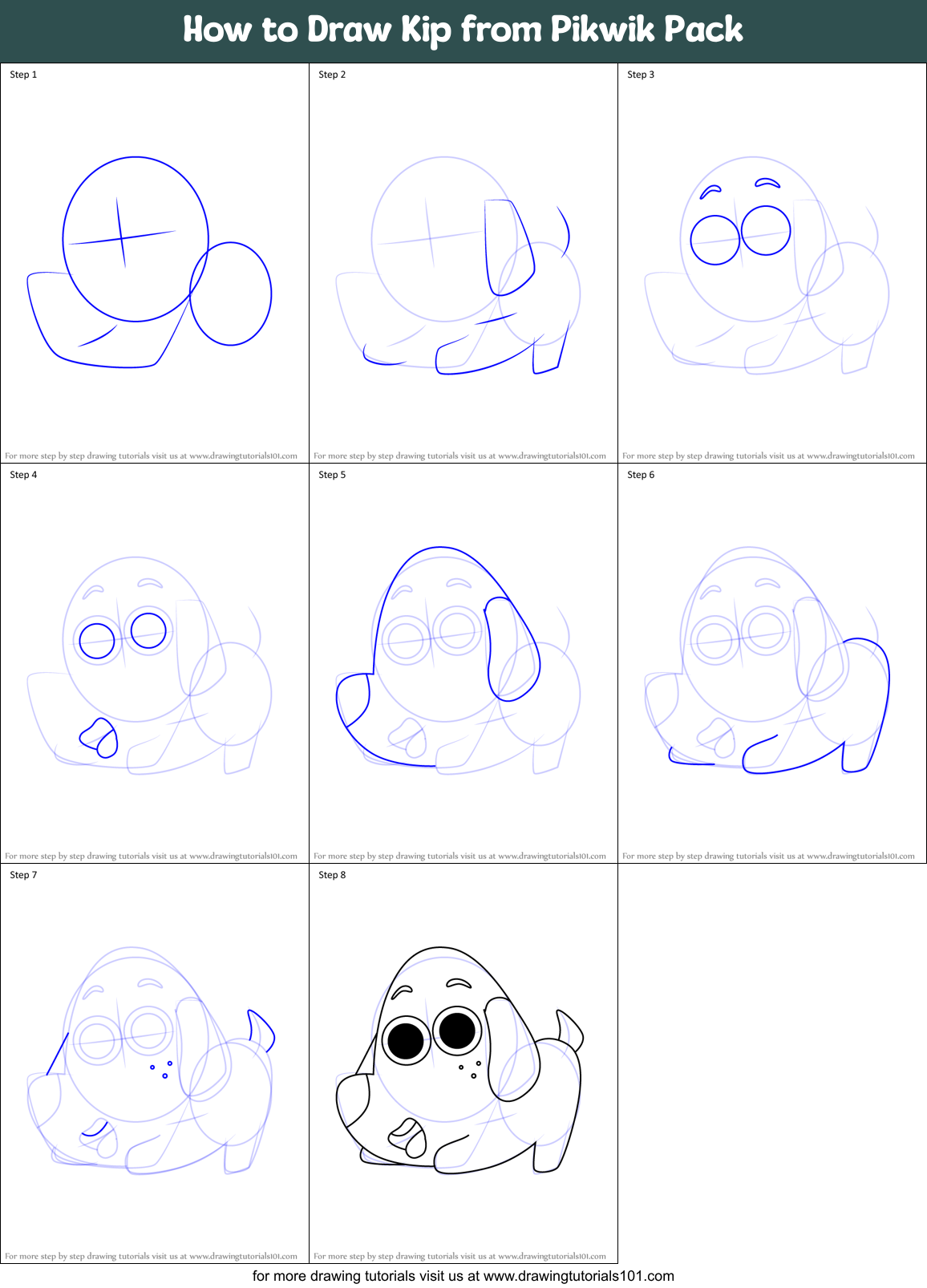Open the final Step 8 black outline drawing
The width and height of the screenshot is (927, 1288).
click(459, 1060)
